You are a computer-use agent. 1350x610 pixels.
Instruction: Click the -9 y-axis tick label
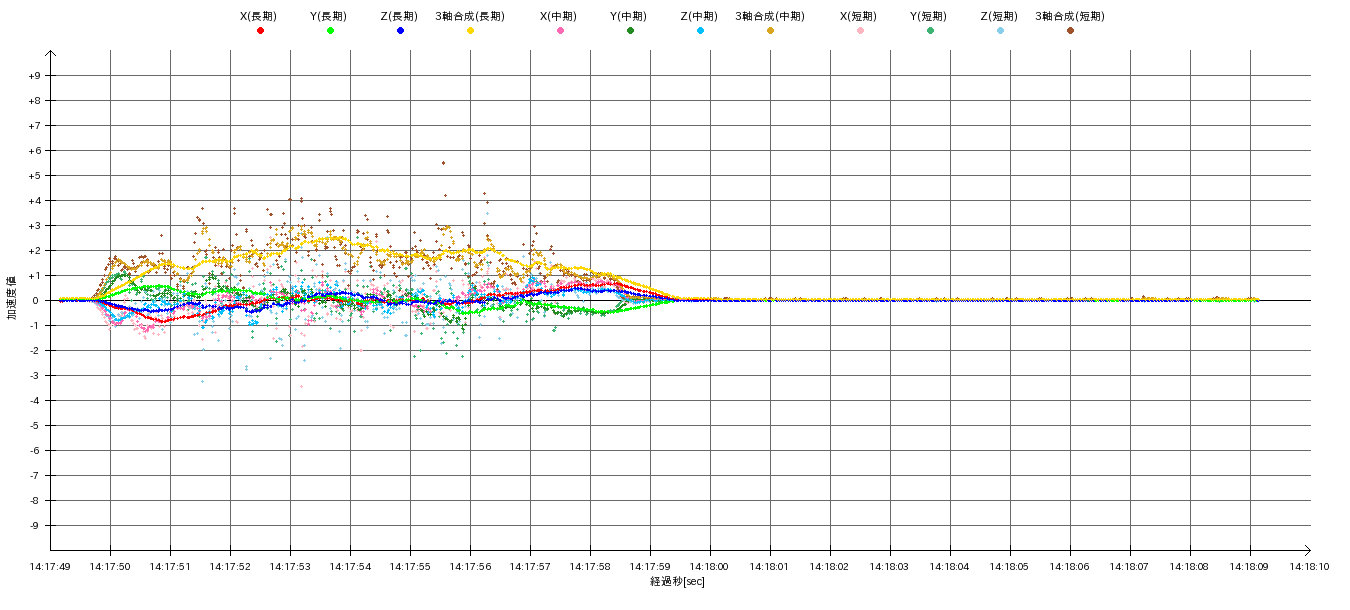click(x=34, y=526)
